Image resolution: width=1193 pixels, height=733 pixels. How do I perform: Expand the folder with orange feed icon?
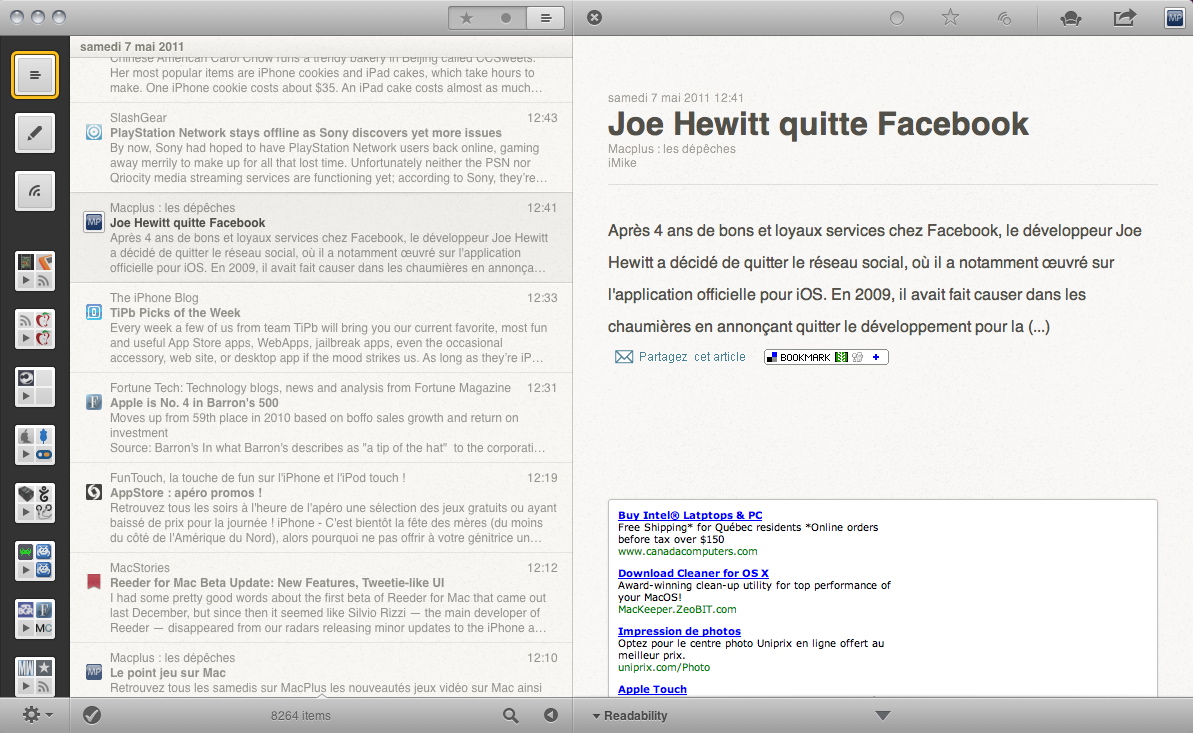pos(26,280)
